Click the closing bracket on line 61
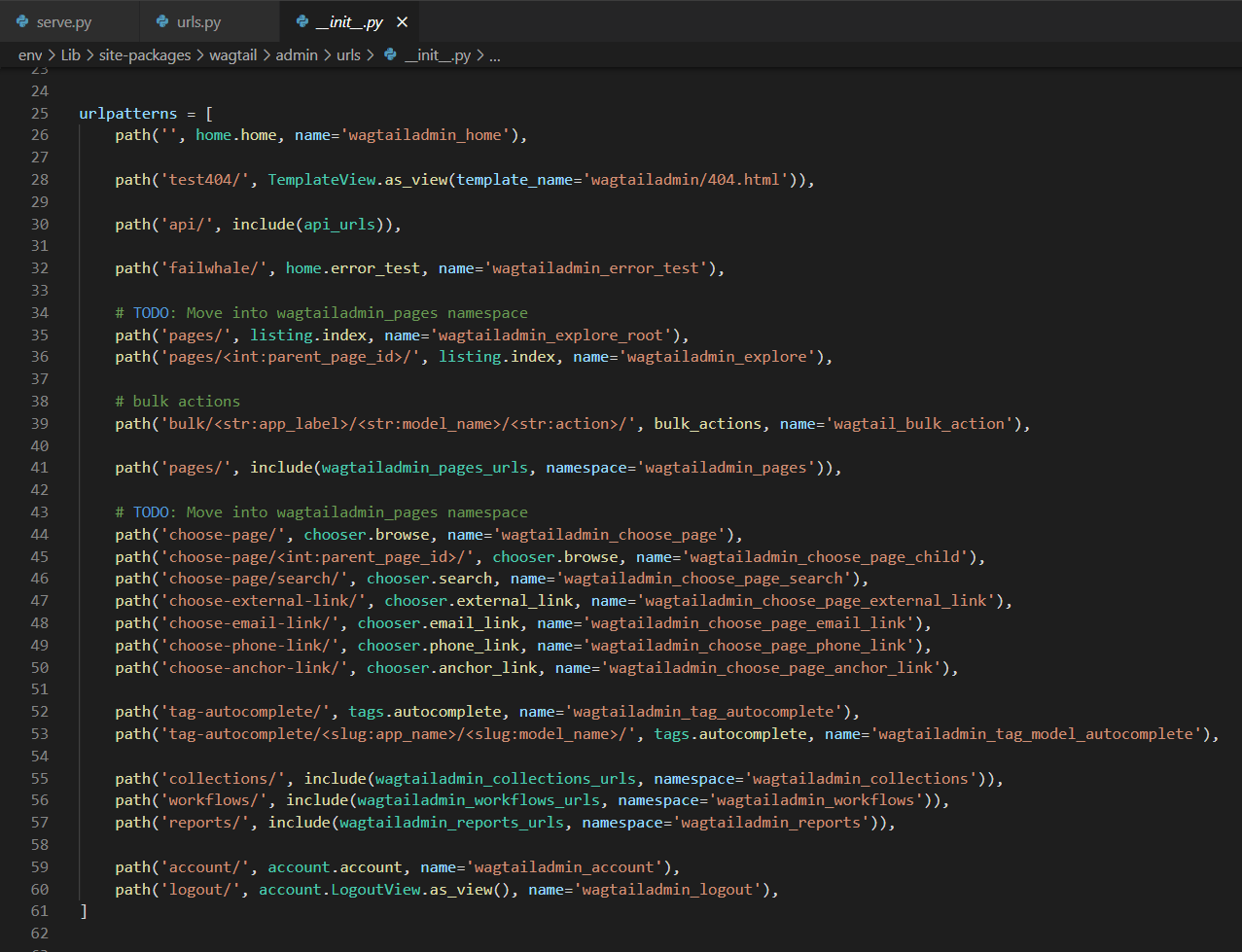The image size is (1242, 952). (84, 911)
